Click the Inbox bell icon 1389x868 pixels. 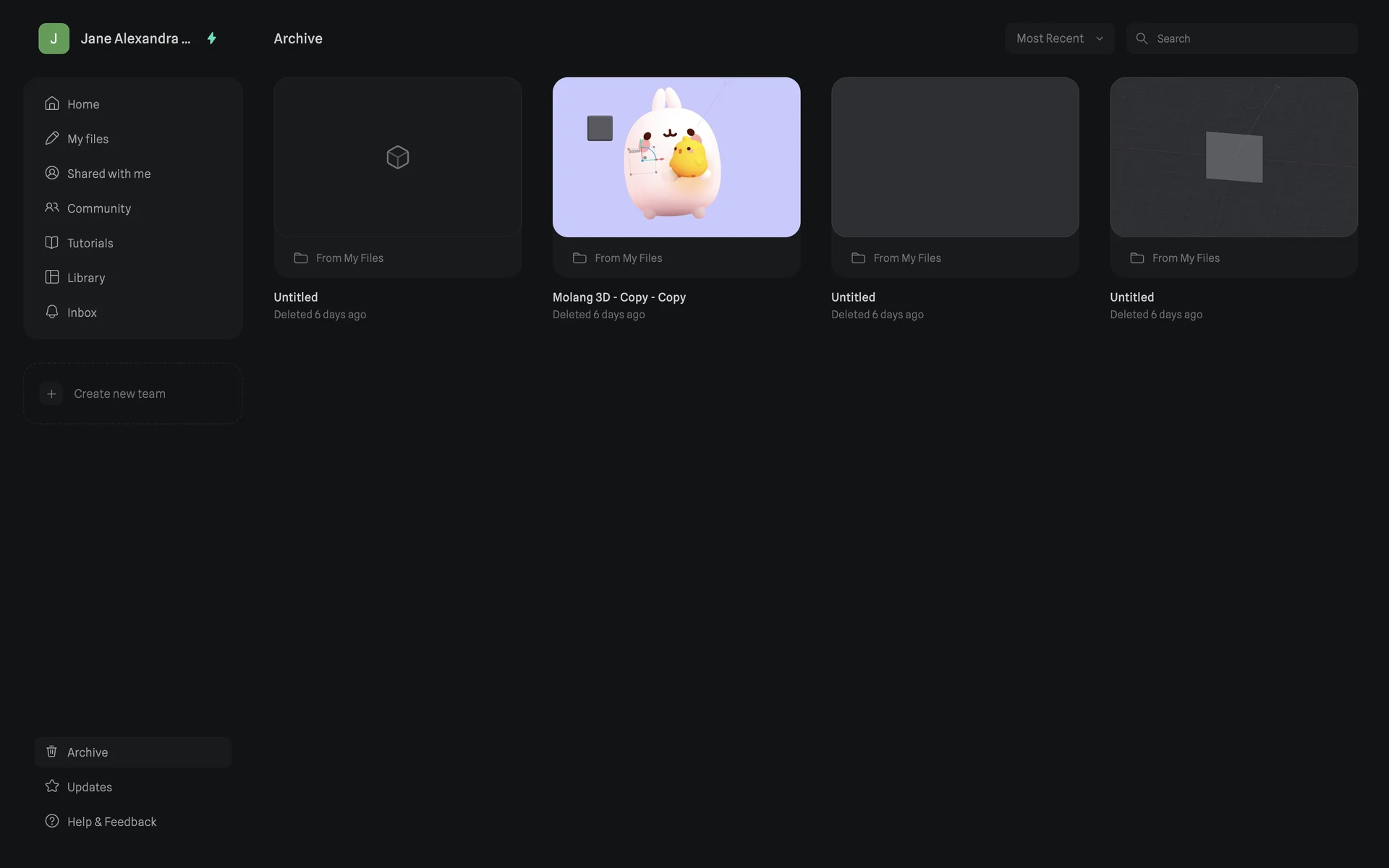(51, 312)
